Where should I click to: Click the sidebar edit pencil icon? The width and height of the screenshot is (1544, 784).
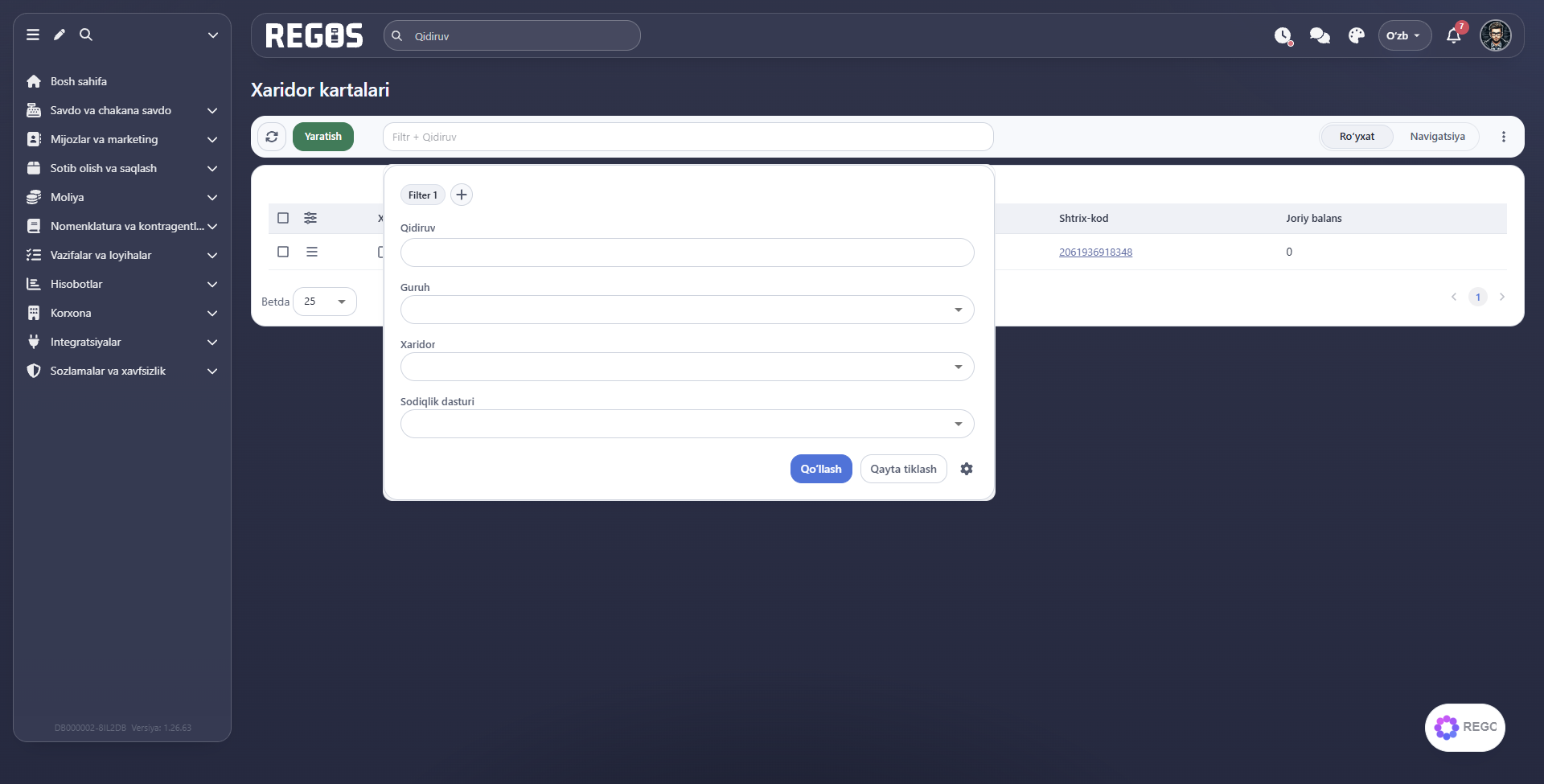pos(60,35)
